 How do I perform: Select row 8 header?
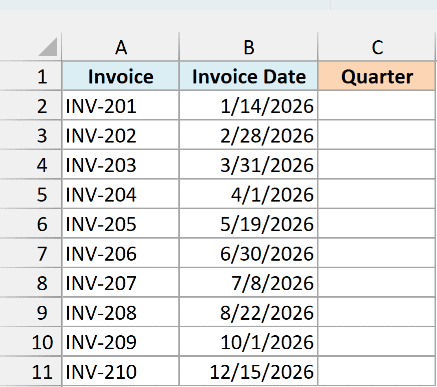[x=31, y=283]
